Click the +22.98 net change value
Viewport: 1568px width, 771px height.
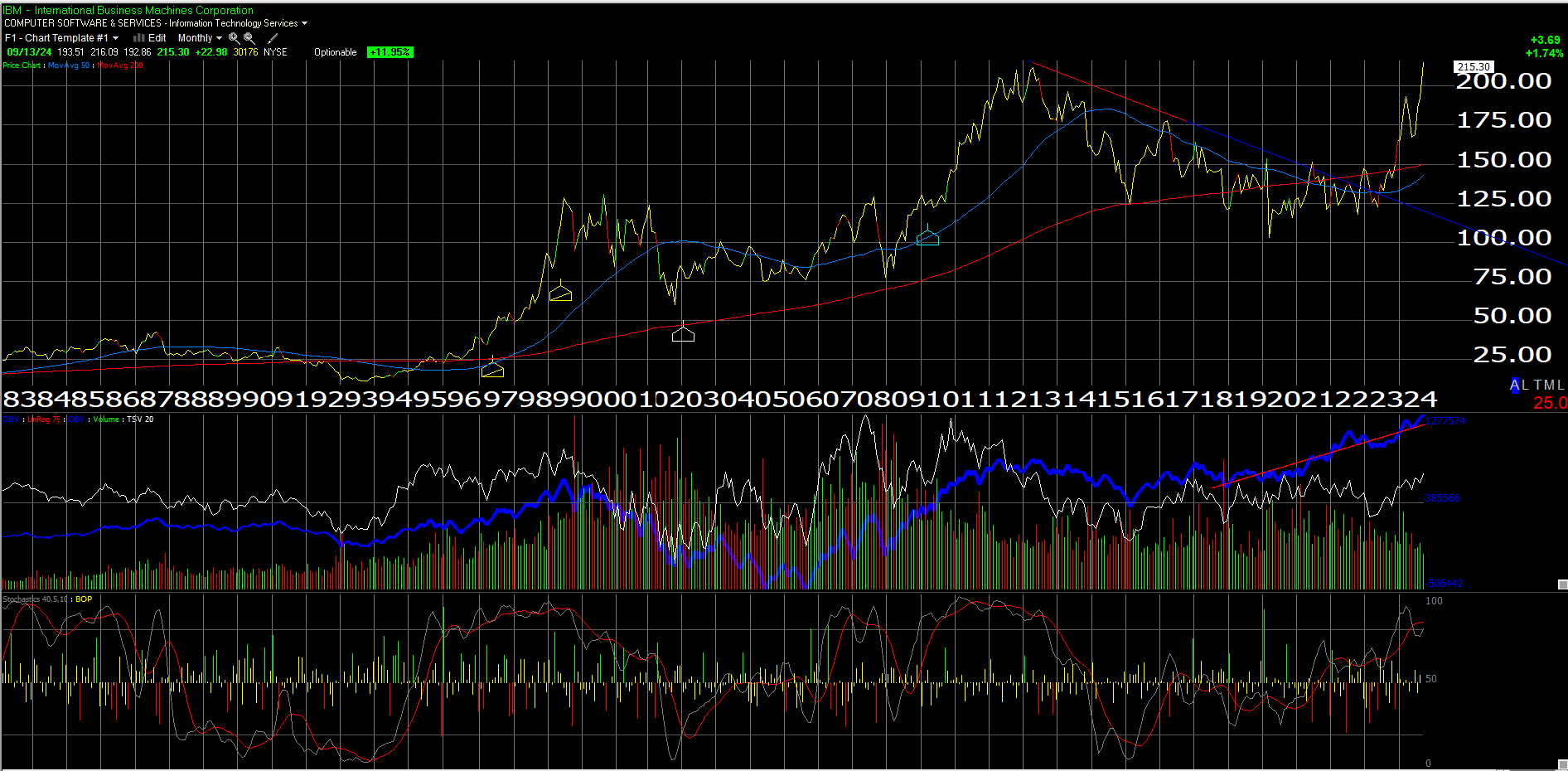(211, 51)
